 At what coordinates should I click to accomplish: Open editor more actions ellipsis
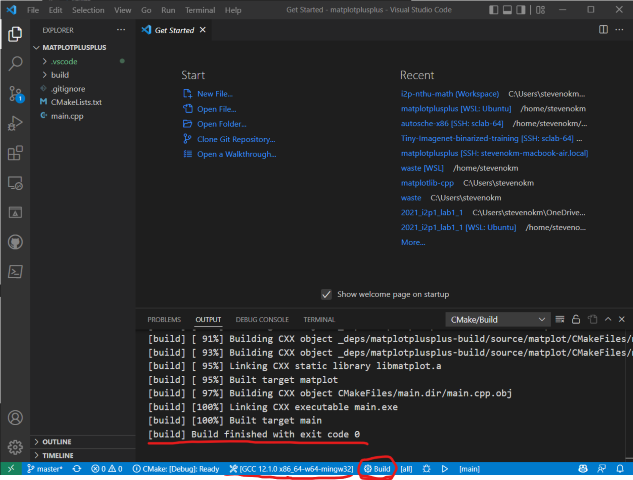(x=619, y=29)
